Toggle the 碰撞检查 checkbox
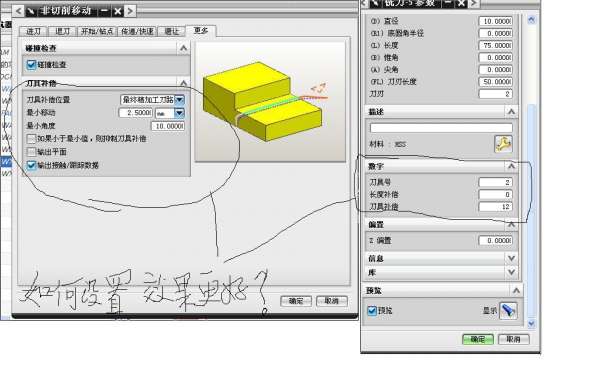The image size is (600, 380). (x=31, y=64)
